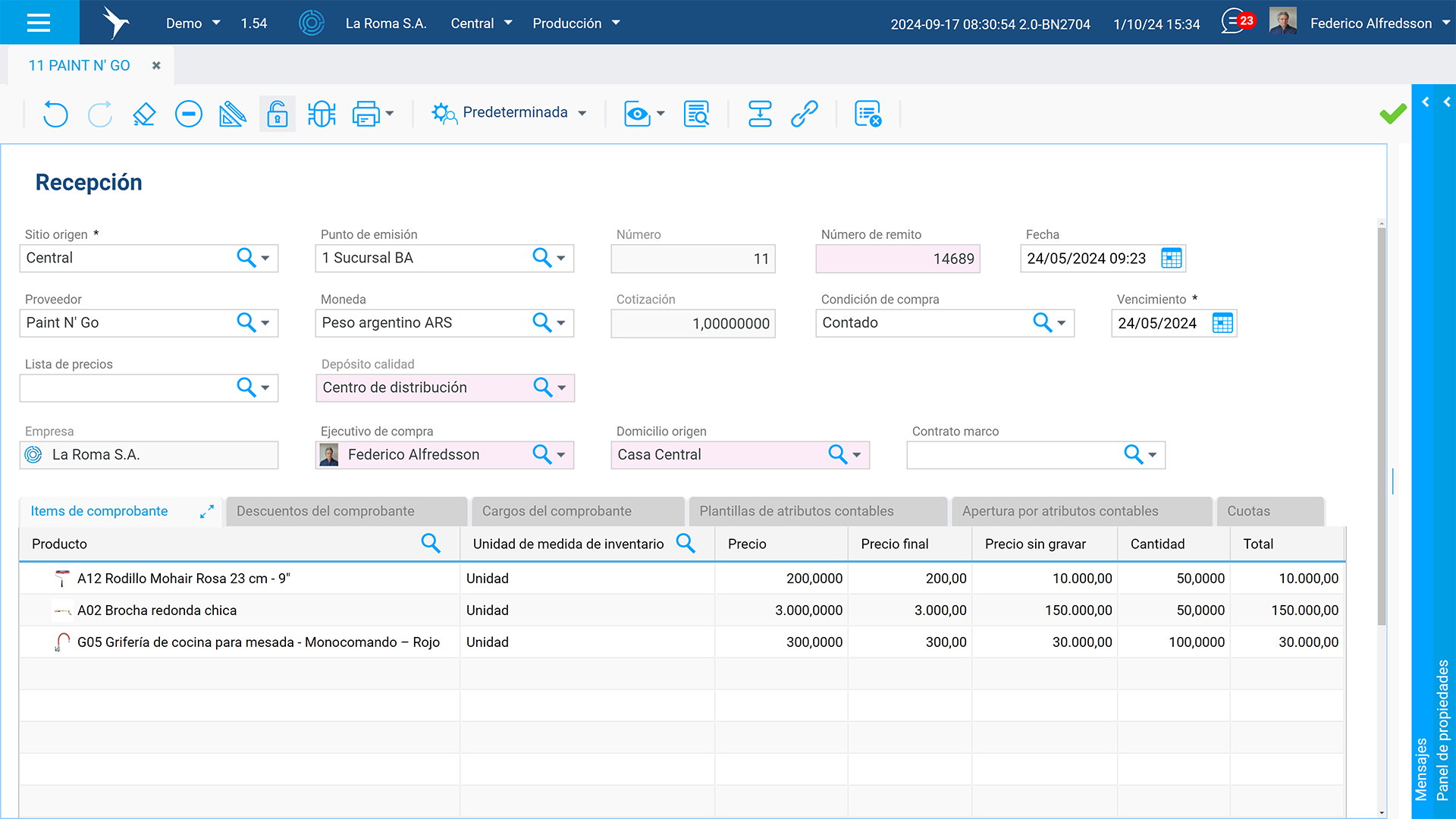
Task: Expand the Sitio origen dropdown arrow
Action: 265,259
